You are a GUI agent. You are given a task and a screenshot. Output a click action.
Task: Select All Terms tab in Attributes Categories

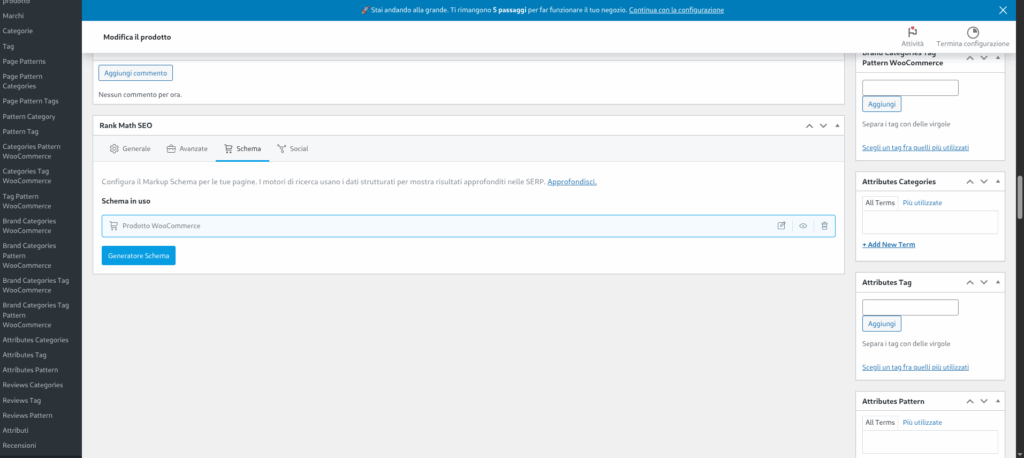tap(880, 203)
